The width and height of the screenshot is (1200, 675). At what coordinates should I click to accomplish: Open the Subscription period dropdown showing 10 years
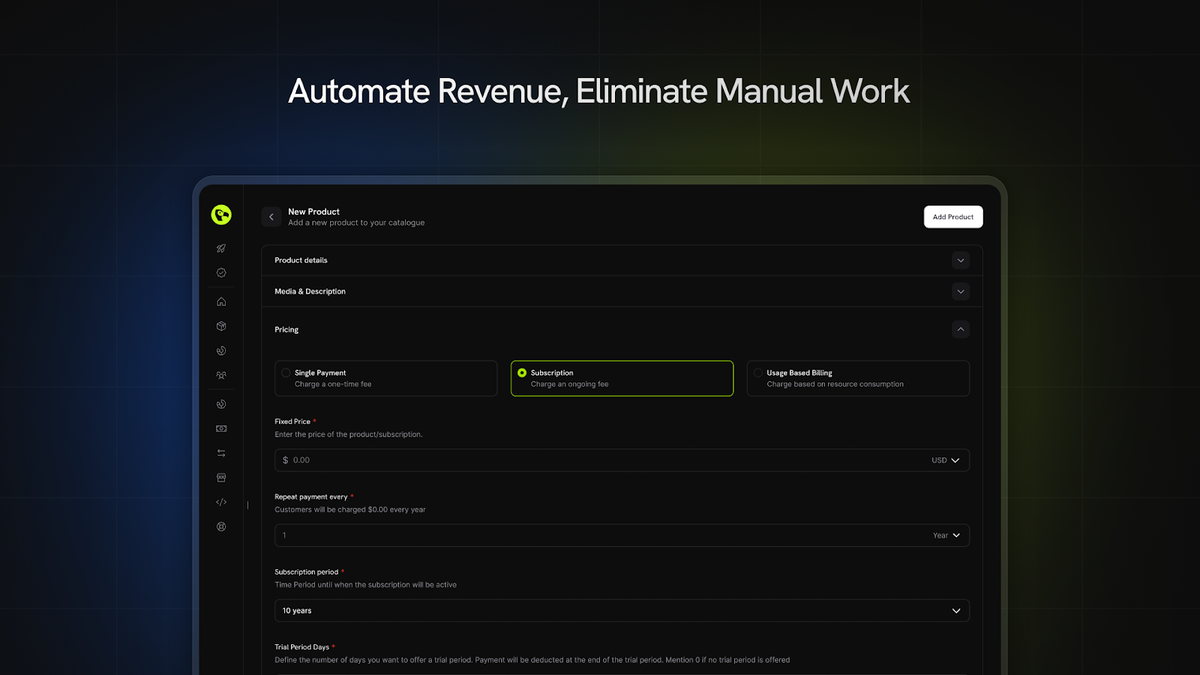coord(621,610)
